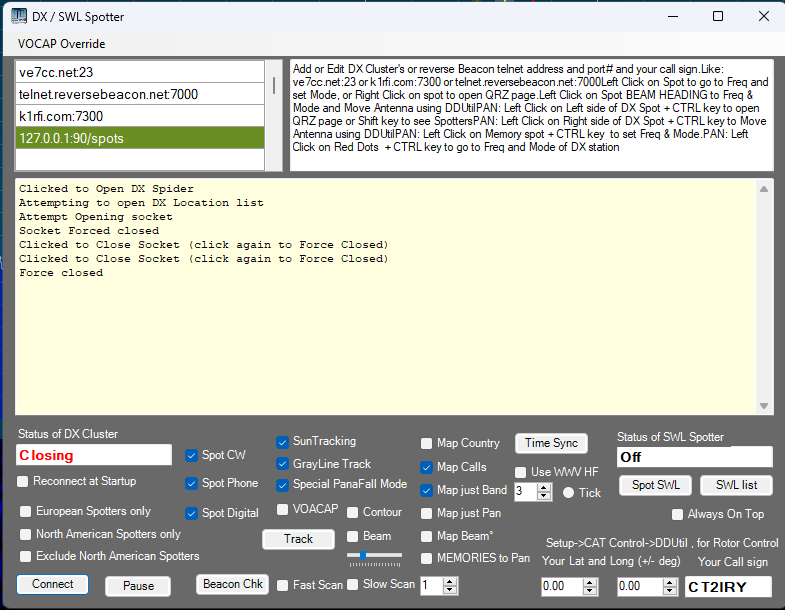Toggle SunTracking checkbox

[282, 442]
